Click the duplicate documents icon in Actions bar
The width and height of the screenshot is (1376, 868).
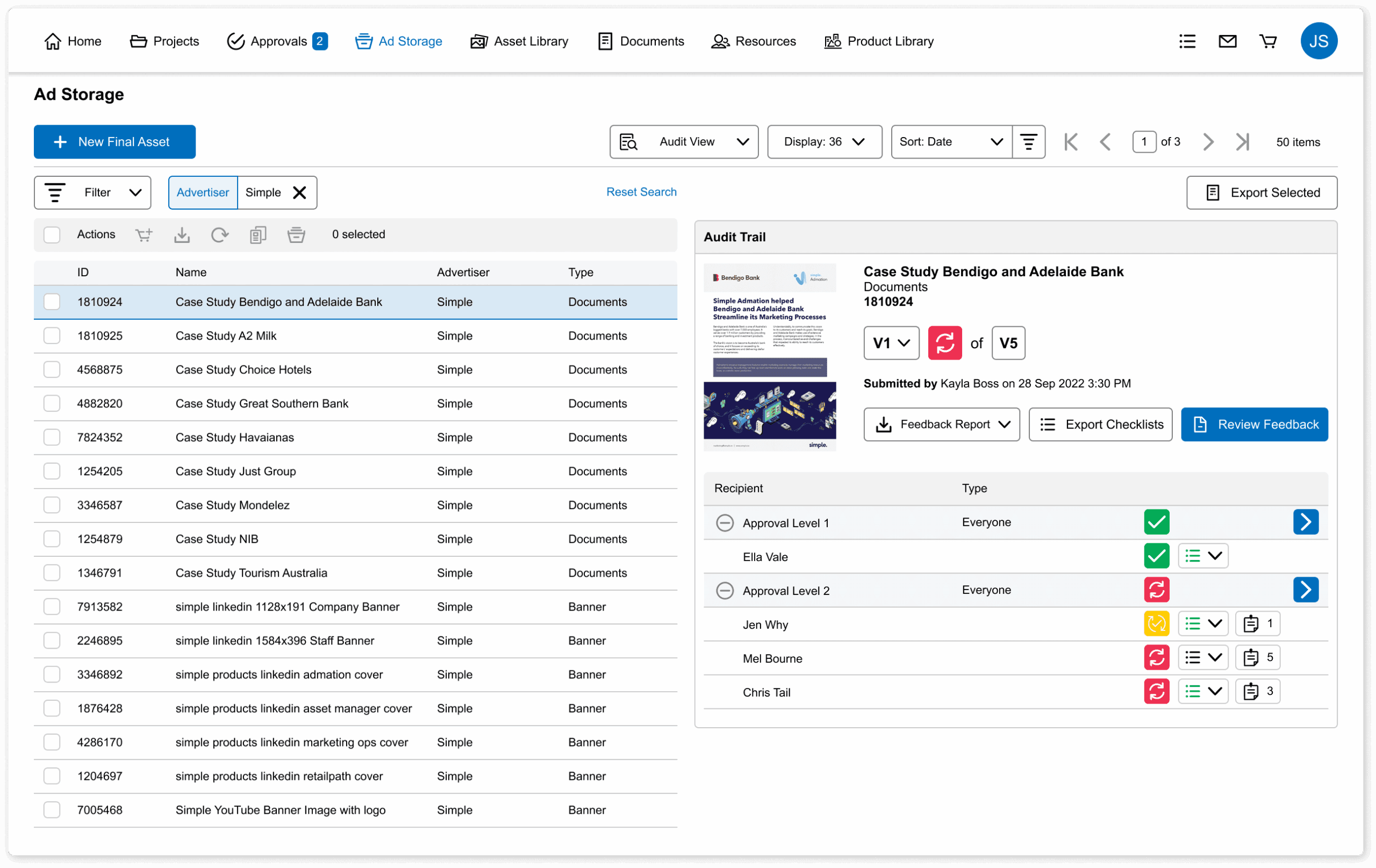(257, 234)
